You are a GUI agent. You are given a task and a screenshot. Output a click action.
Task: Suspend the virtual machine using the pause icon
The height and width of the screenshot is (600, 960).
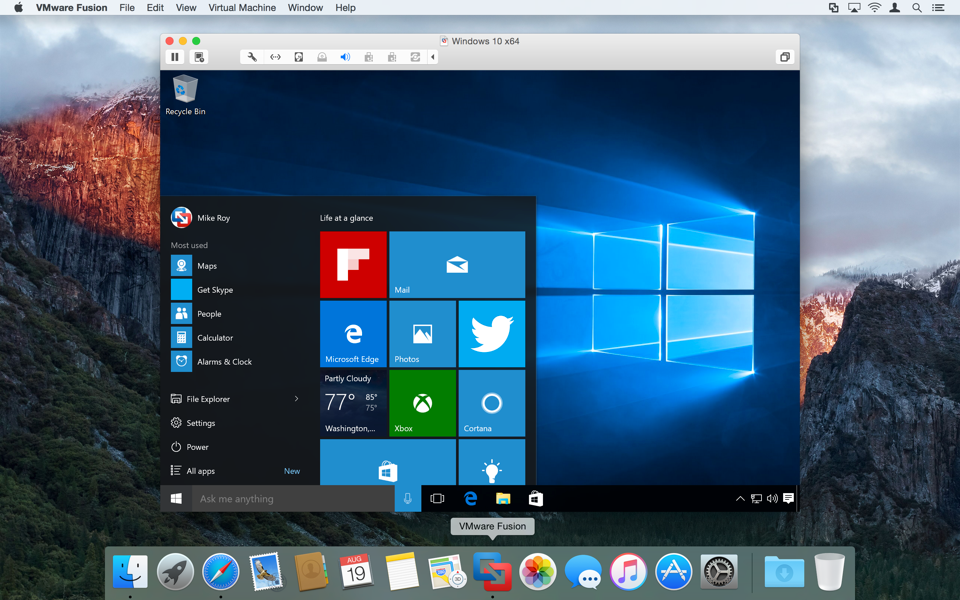[175, 57]
